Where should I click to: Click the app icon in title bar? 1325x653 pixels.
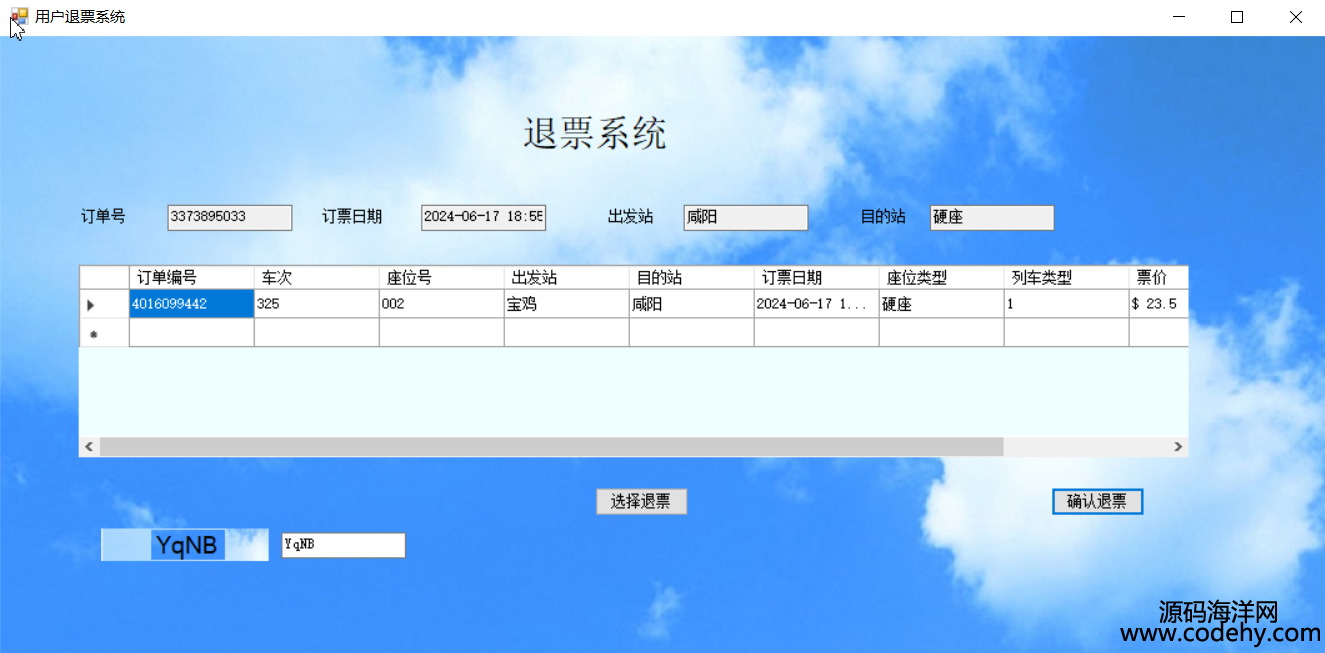point(18,17)
